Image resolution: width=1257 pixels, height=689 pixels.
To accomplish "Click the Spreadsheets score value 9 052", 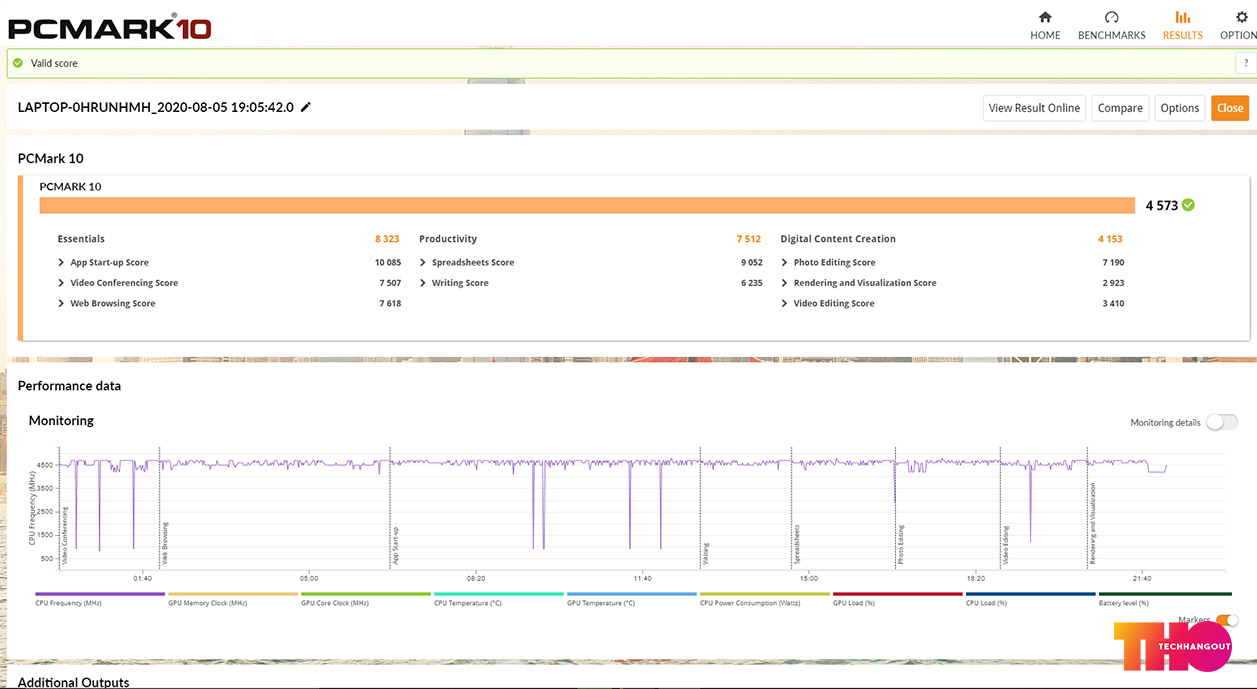I will point(751,263).
